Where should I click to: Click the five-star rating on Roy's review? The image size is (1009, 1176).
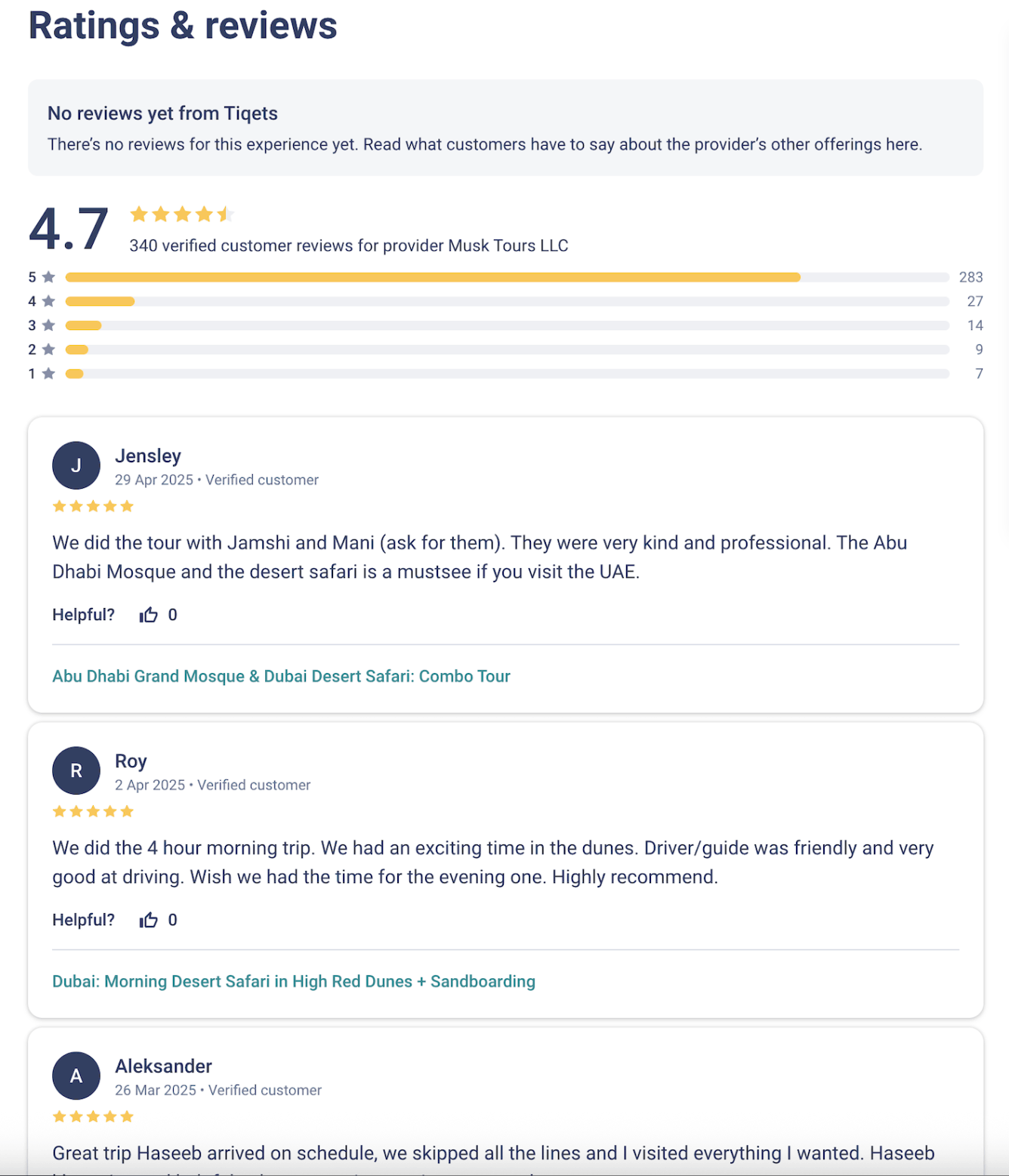click(x=93, y=811)
